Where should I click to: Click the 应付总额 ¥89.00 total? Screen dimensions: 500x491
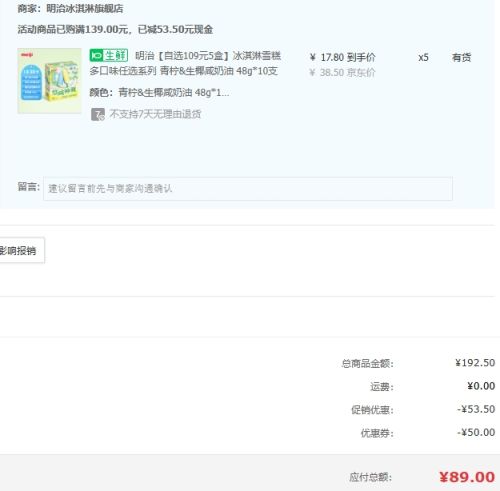tap(467, 477)
